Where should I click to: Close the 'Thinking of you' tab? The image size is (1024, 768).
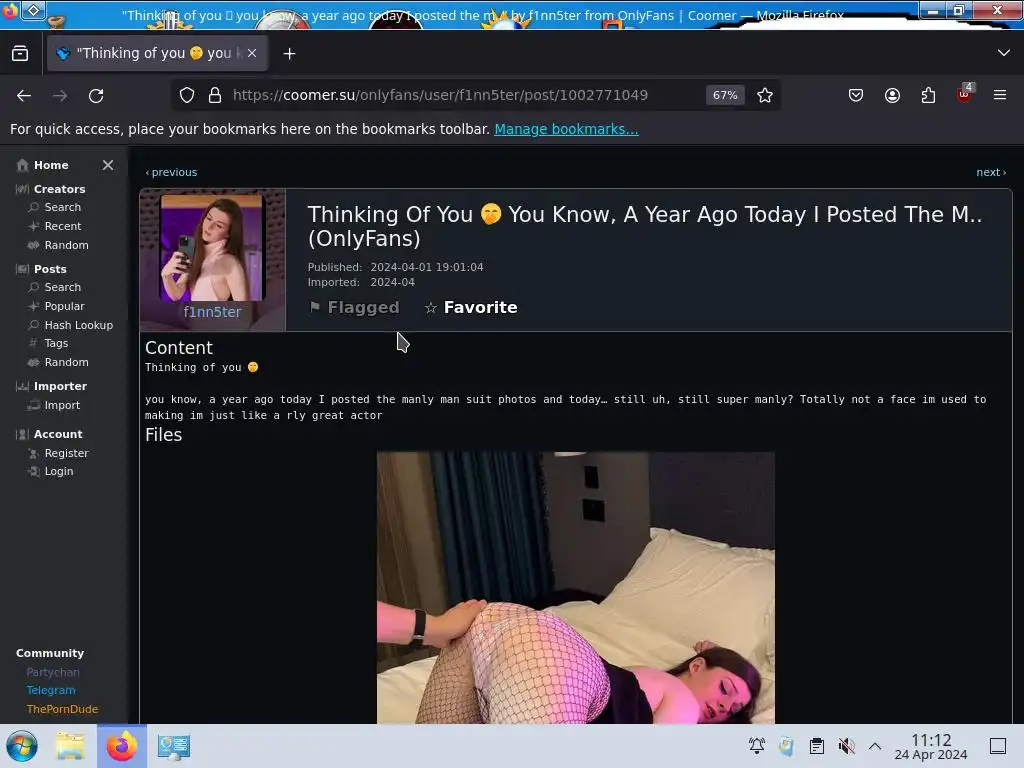[x=252, y=54]
